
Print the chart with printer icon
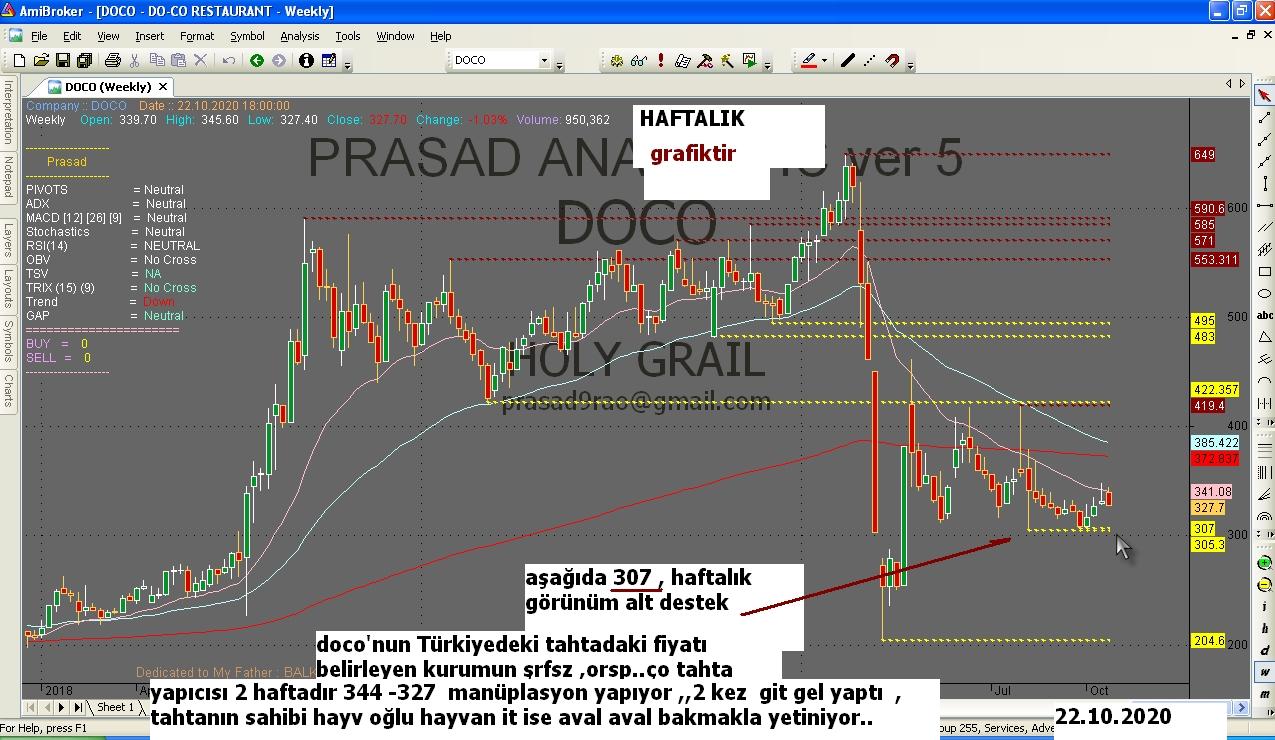pos(113,61)
